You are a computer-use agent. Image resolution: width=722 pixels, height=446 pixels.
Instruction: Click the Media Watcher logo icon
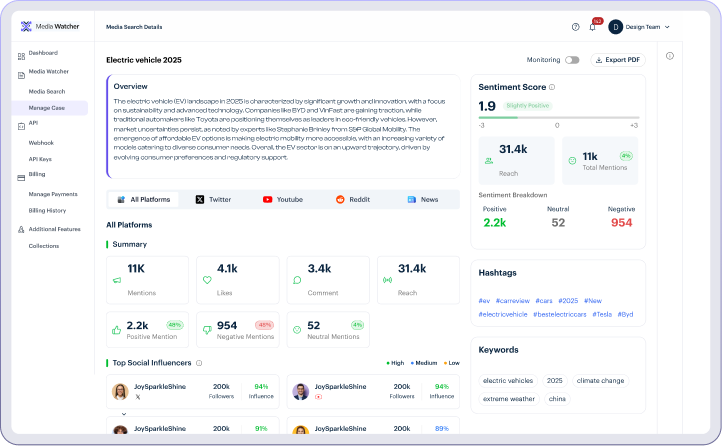tap(26, 27)
